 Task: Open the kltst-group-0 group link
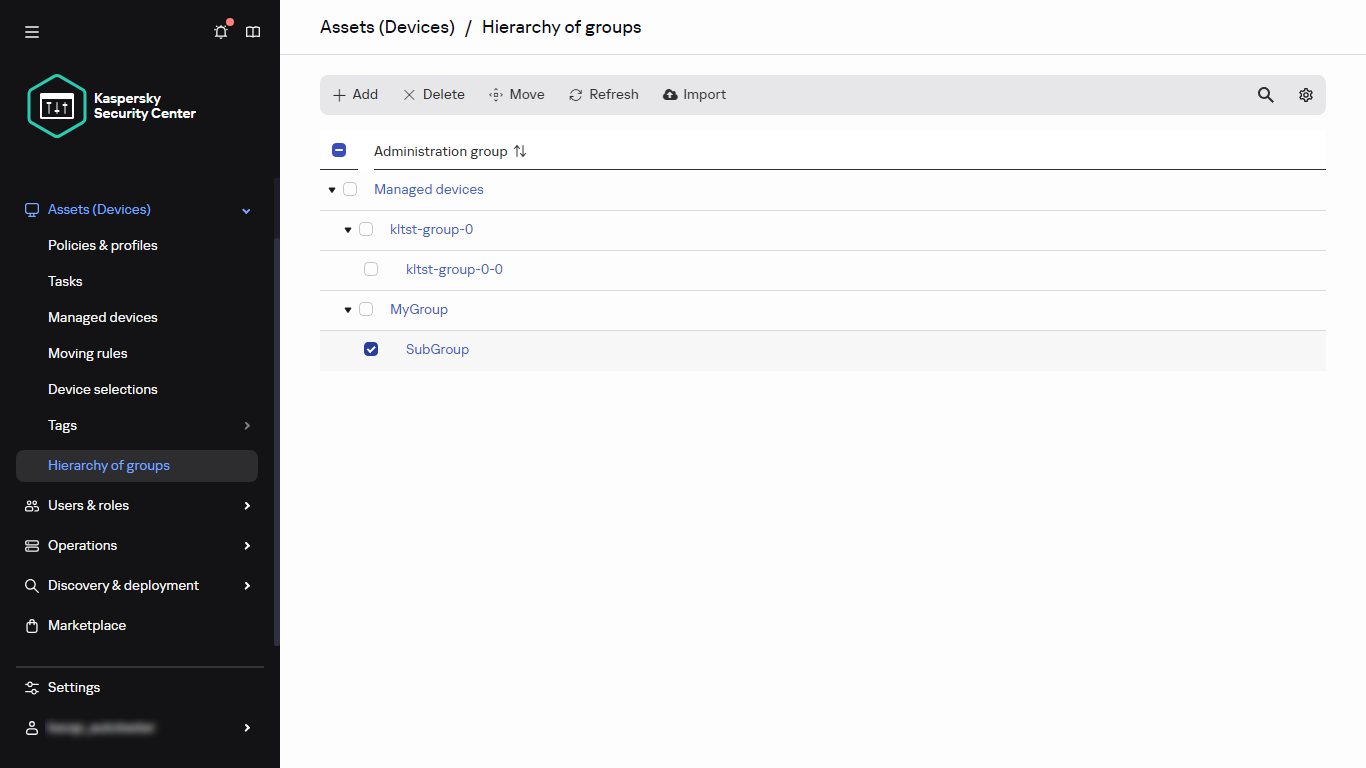click(x=431, y=229)
